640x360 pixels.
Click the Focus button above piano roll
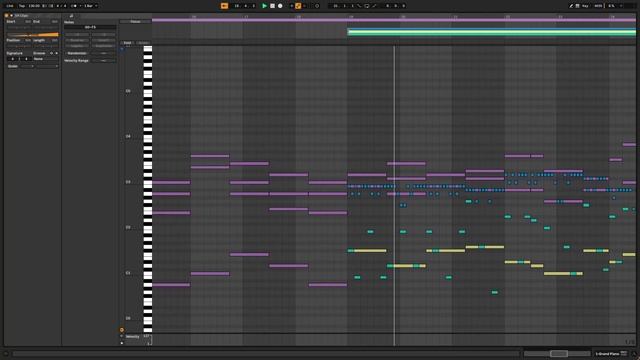pyautogui.click(x=136, y=22)
